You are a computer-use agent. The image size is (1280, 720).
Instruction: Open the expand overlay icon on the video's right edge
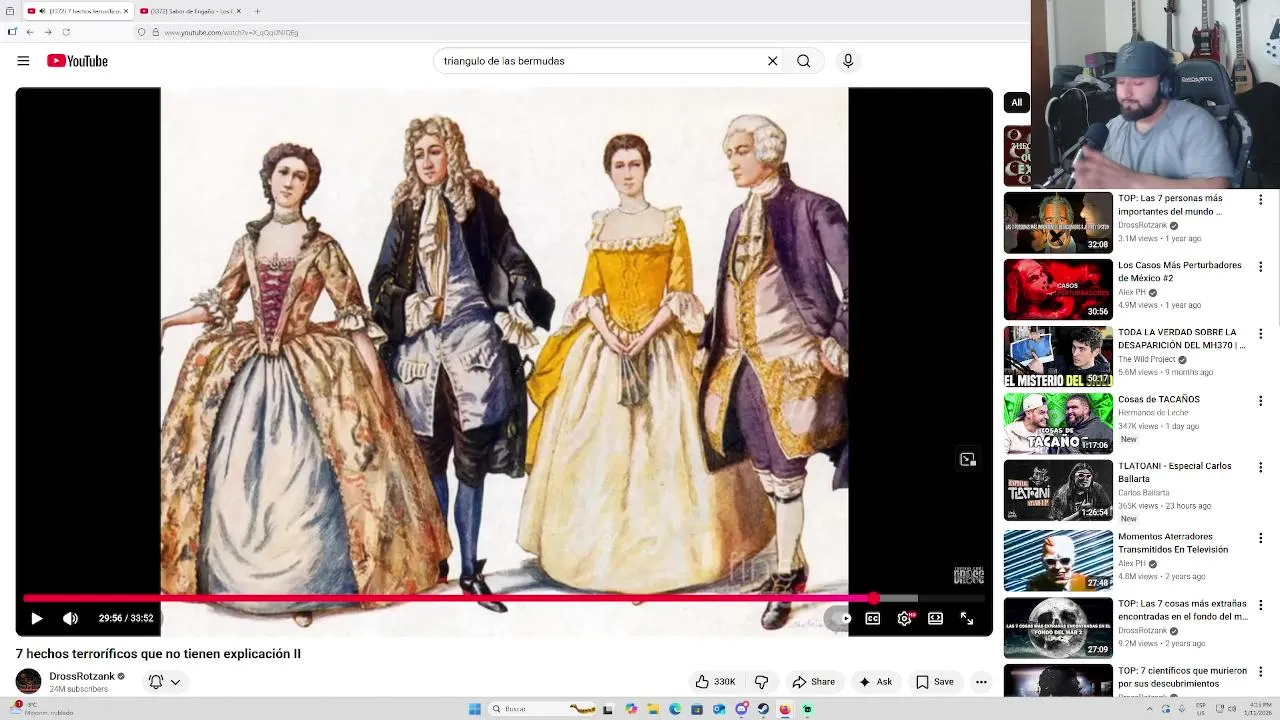pos(967,459)
